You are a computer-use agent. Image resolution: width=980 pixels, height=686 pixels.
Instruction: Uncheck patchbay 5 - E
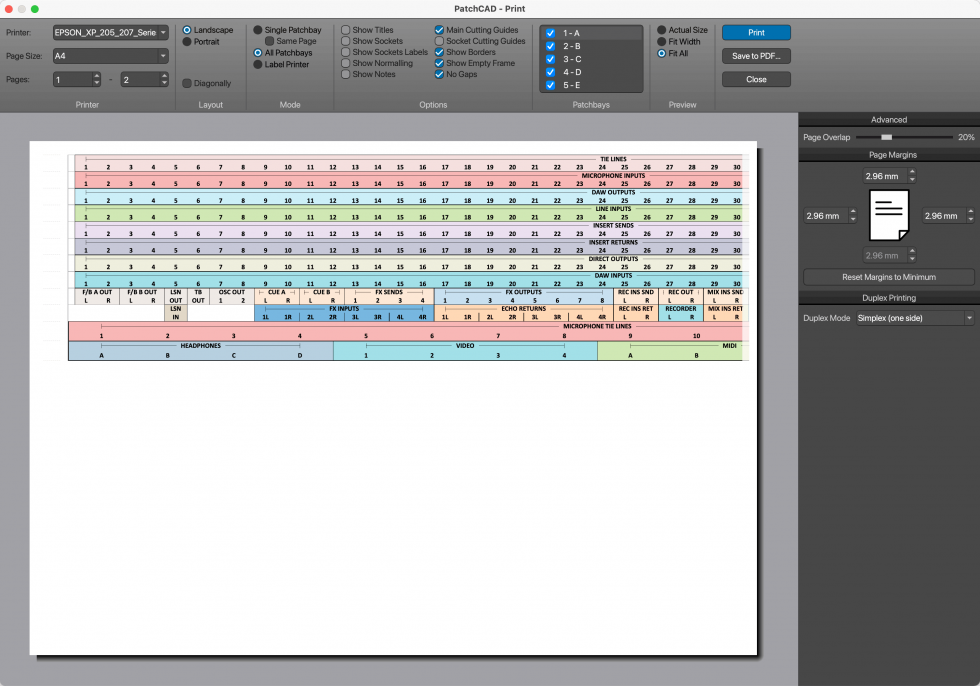pos(550,84)
